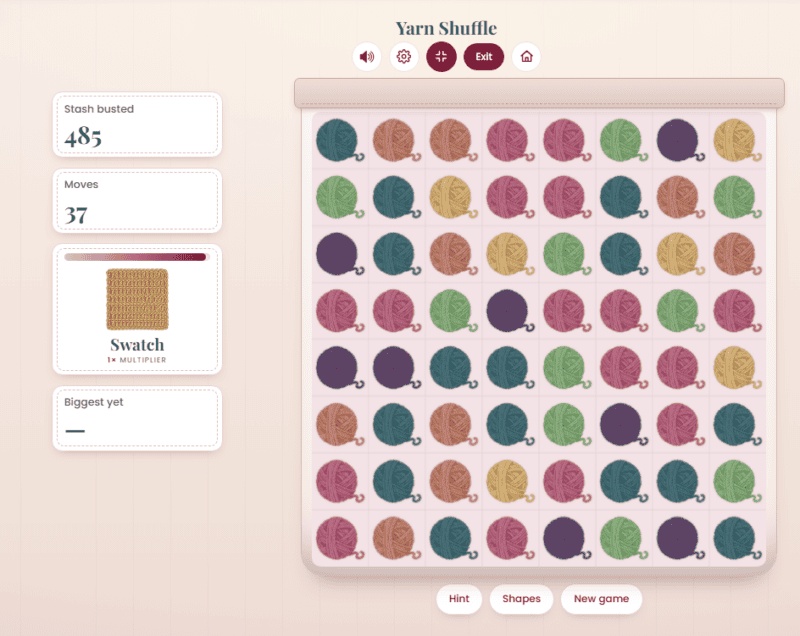Select the purple yarn ball in top row
The height and width of the screenshot is (636, 800).
[x=678, y=140]
